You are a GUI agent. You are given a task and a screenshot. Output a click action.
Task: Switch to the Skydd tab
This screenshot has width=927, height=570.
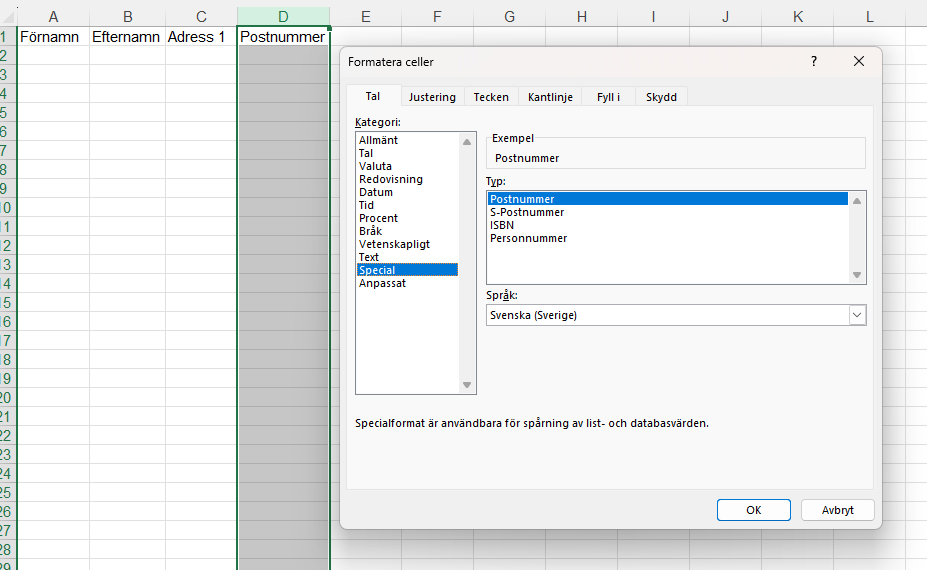point(661,97)
